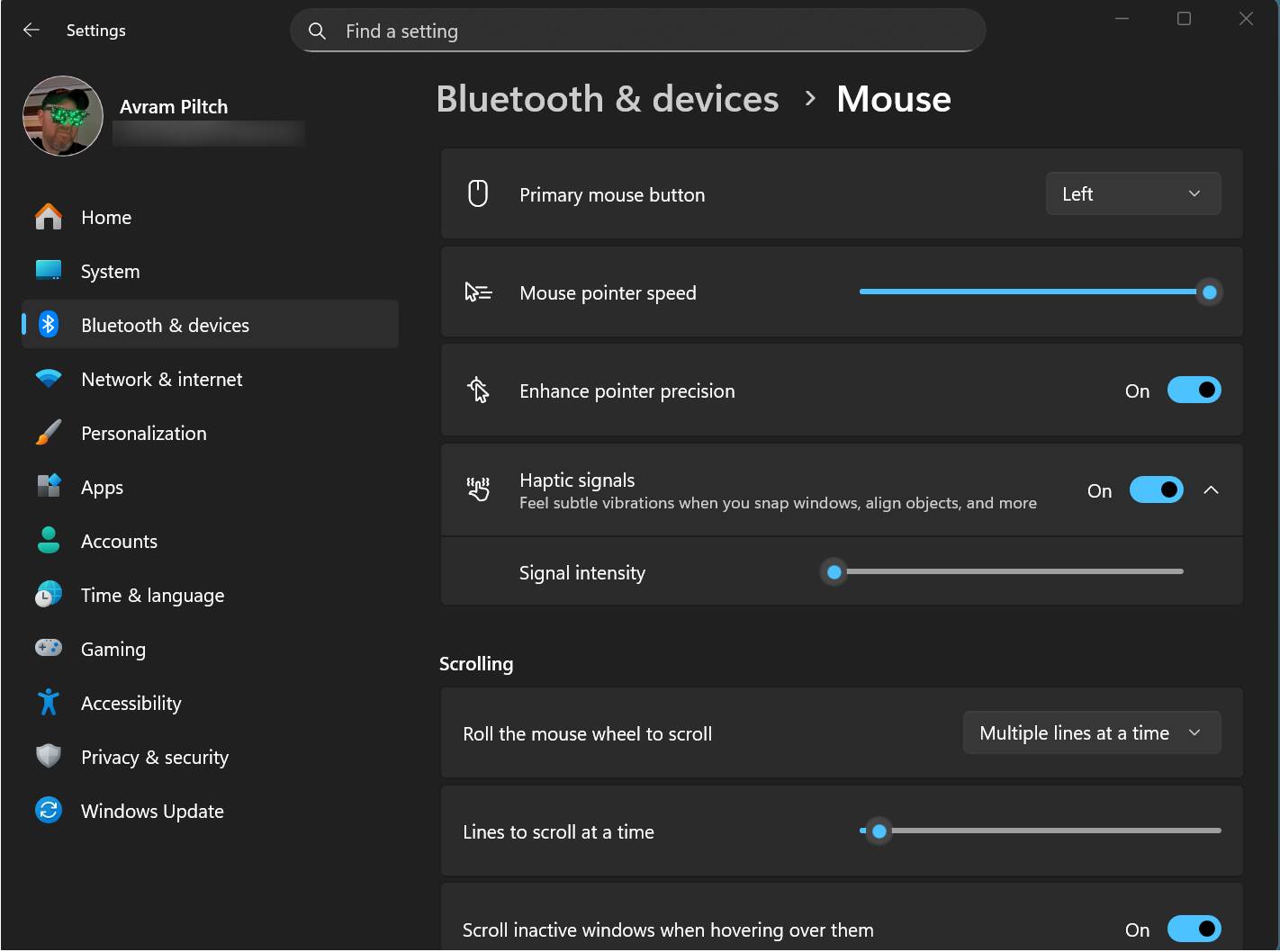Click the Windows Update sync icon
This screenshot has height=952, width=1280.
coord(49,811)
